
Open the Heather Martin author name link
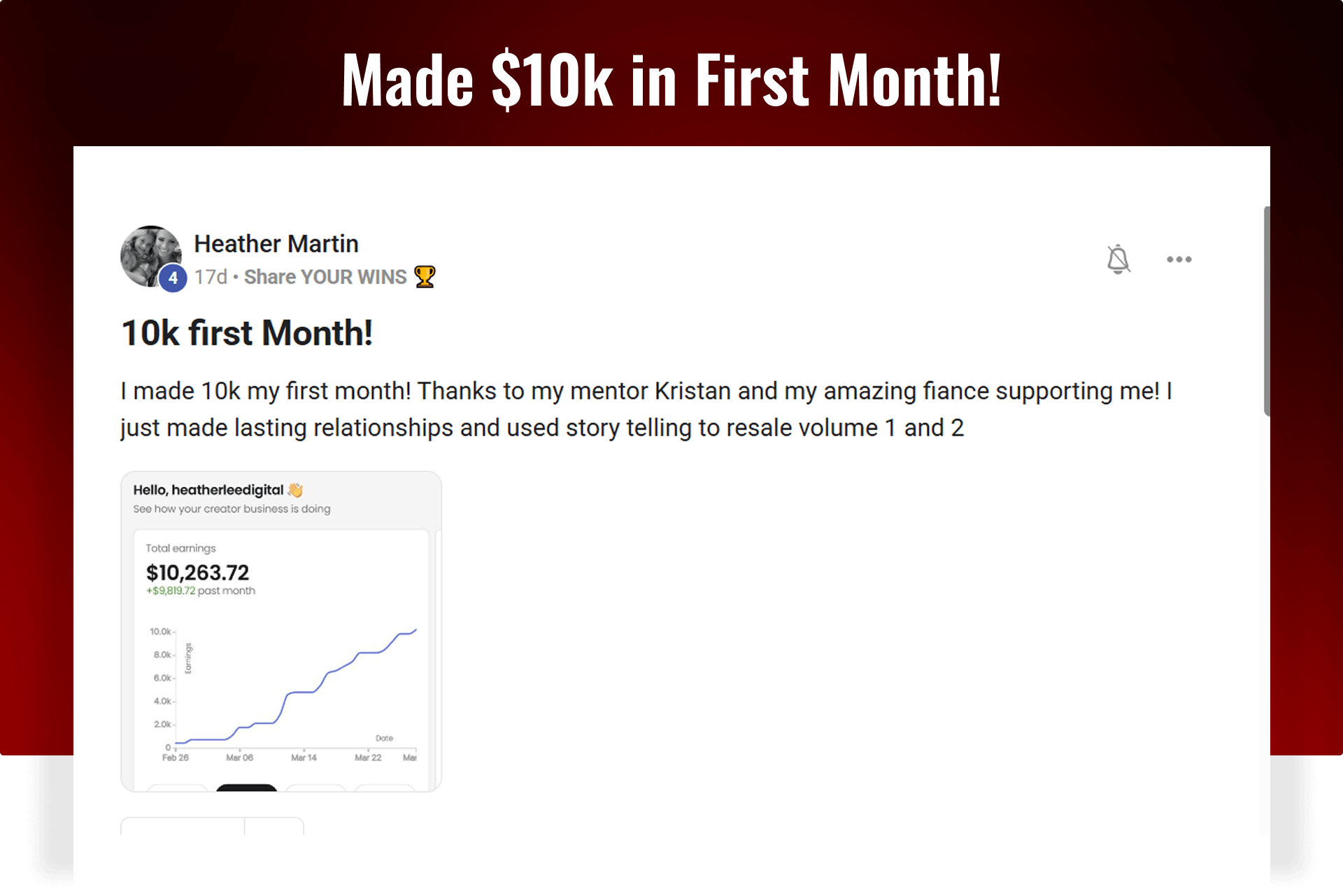click(276, 243)
